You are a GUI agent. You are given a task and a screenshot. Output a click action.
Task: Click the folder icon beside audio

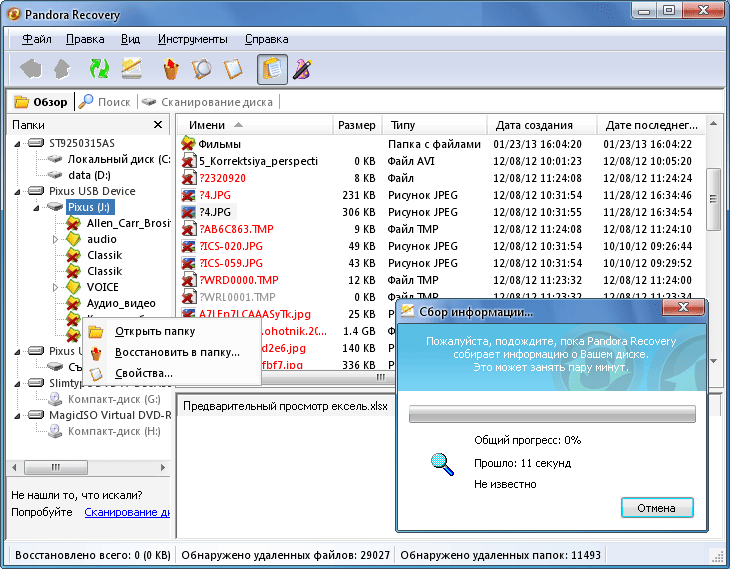73,239
